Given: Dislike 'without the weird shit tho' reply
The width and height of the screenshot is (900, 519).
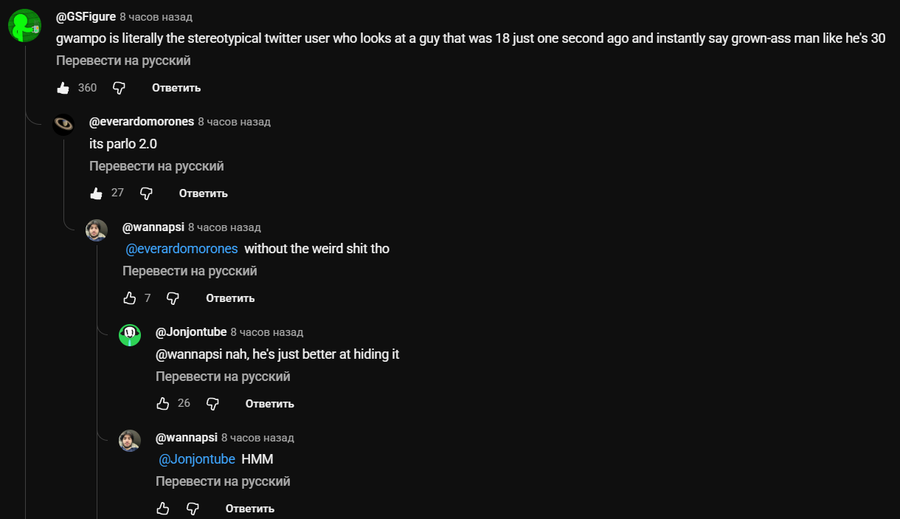Looking at the screenshot, I should tap(173, 298).
